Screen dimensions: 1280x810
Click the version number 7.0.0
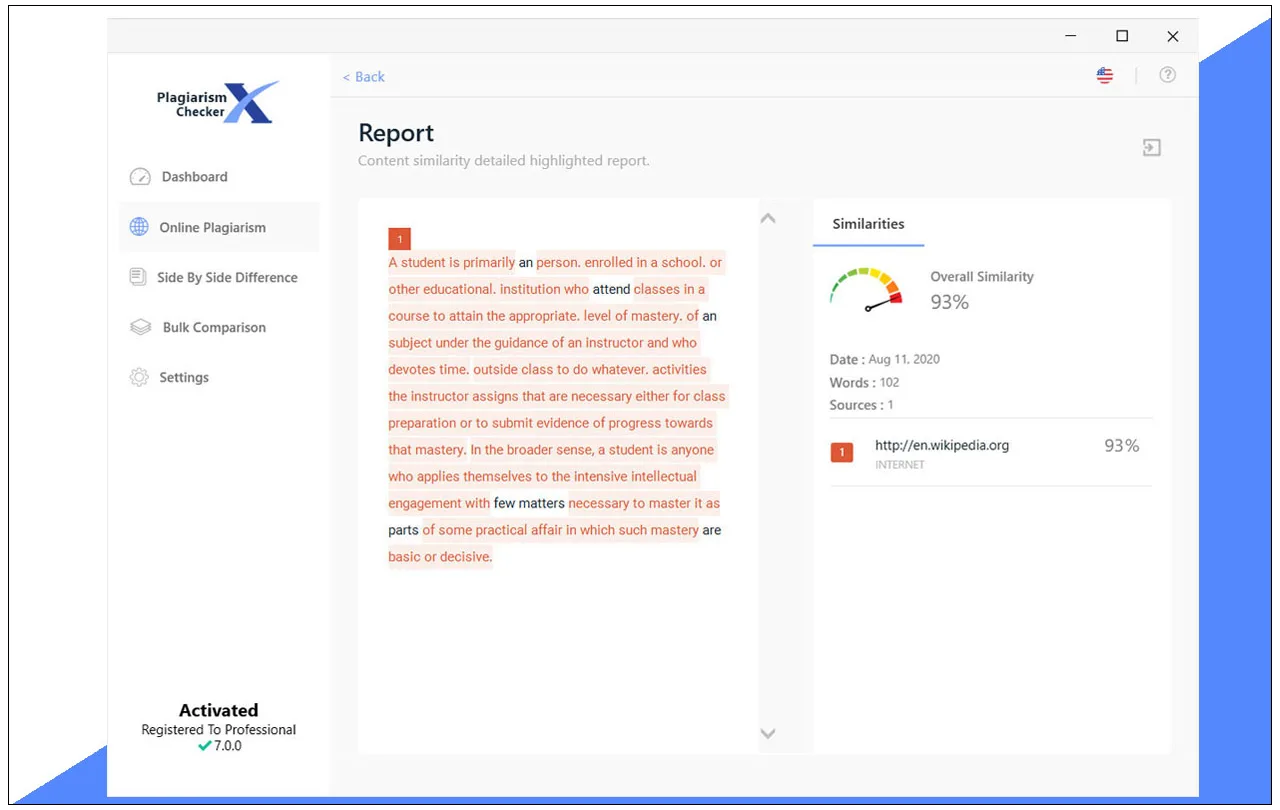[x=228, y=746]
